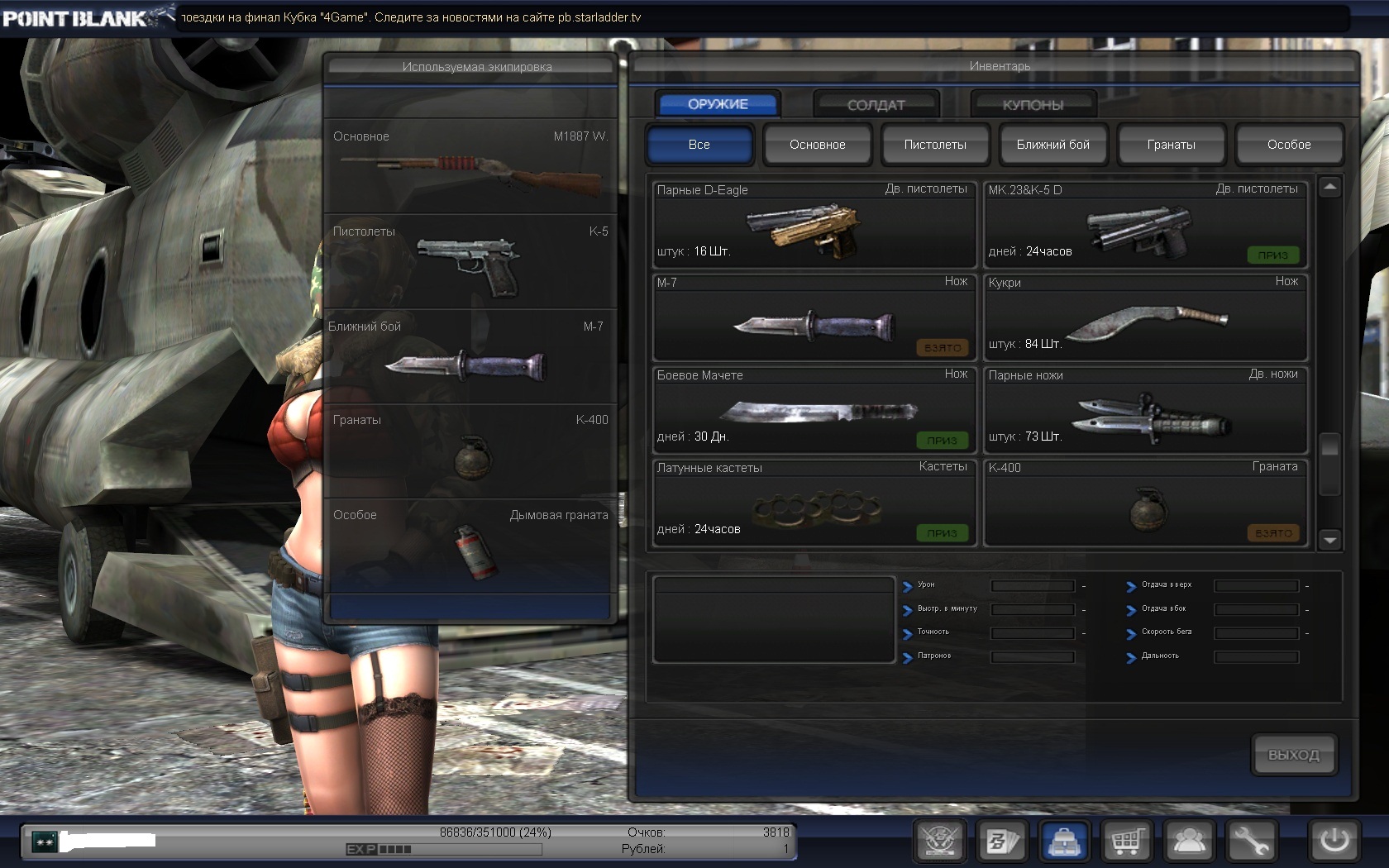Click ВЗЯТО badge on K-400 grenade
This screenshot has width=1389, height=868.
point(1273,533)
